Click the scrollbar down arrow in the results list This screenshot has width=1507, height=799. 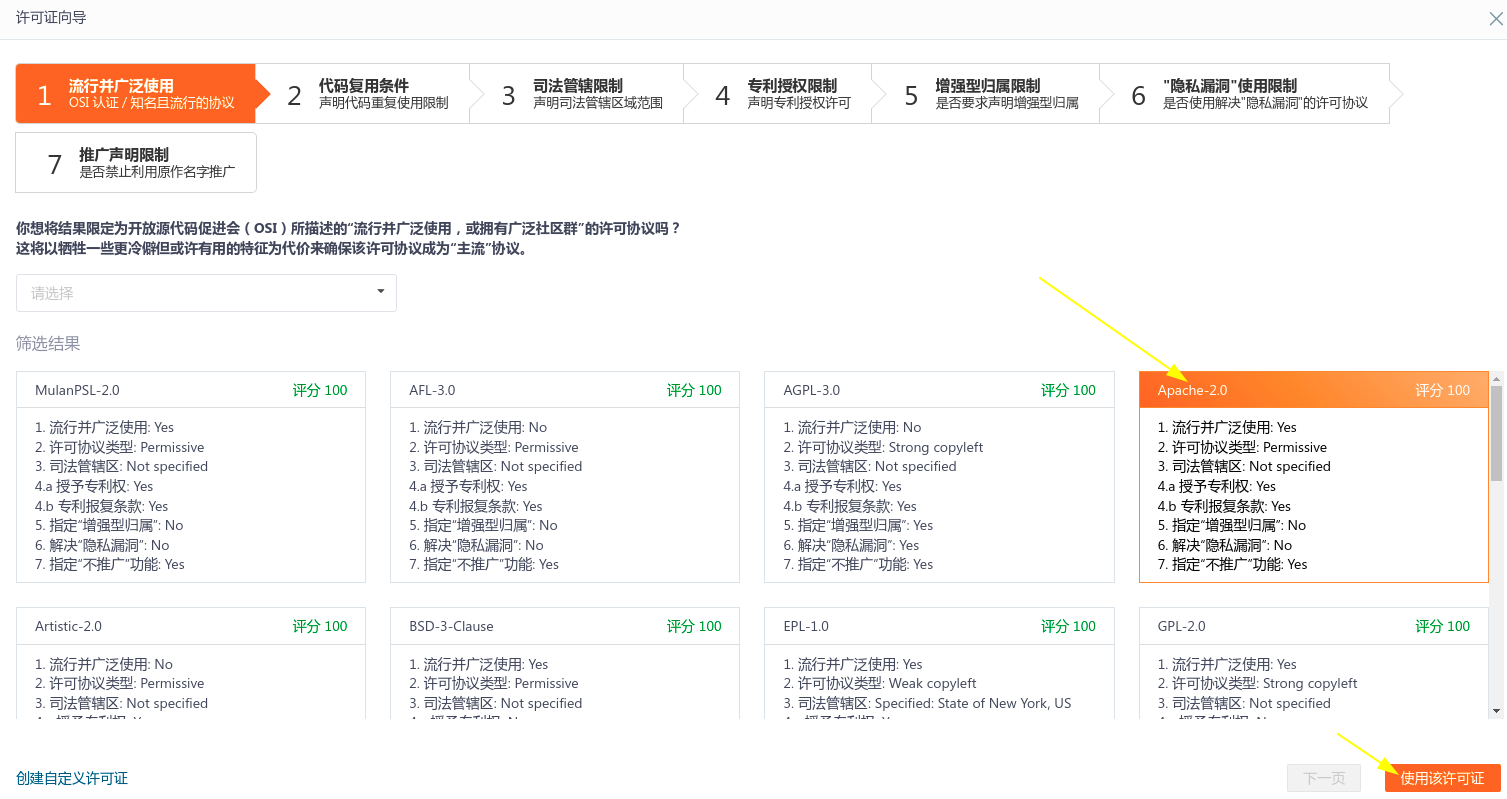(1497, 710)
